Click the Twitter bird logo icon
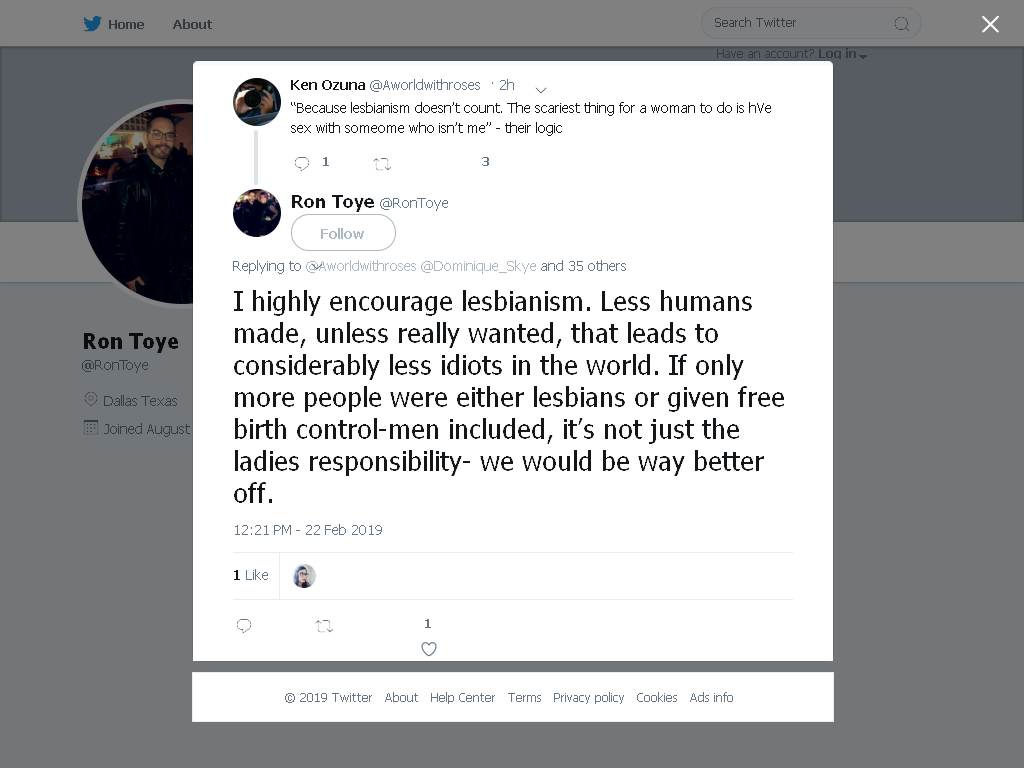The height and width of the screenshot is (768, 1024). pyautogui.click(x=92, y=24)
